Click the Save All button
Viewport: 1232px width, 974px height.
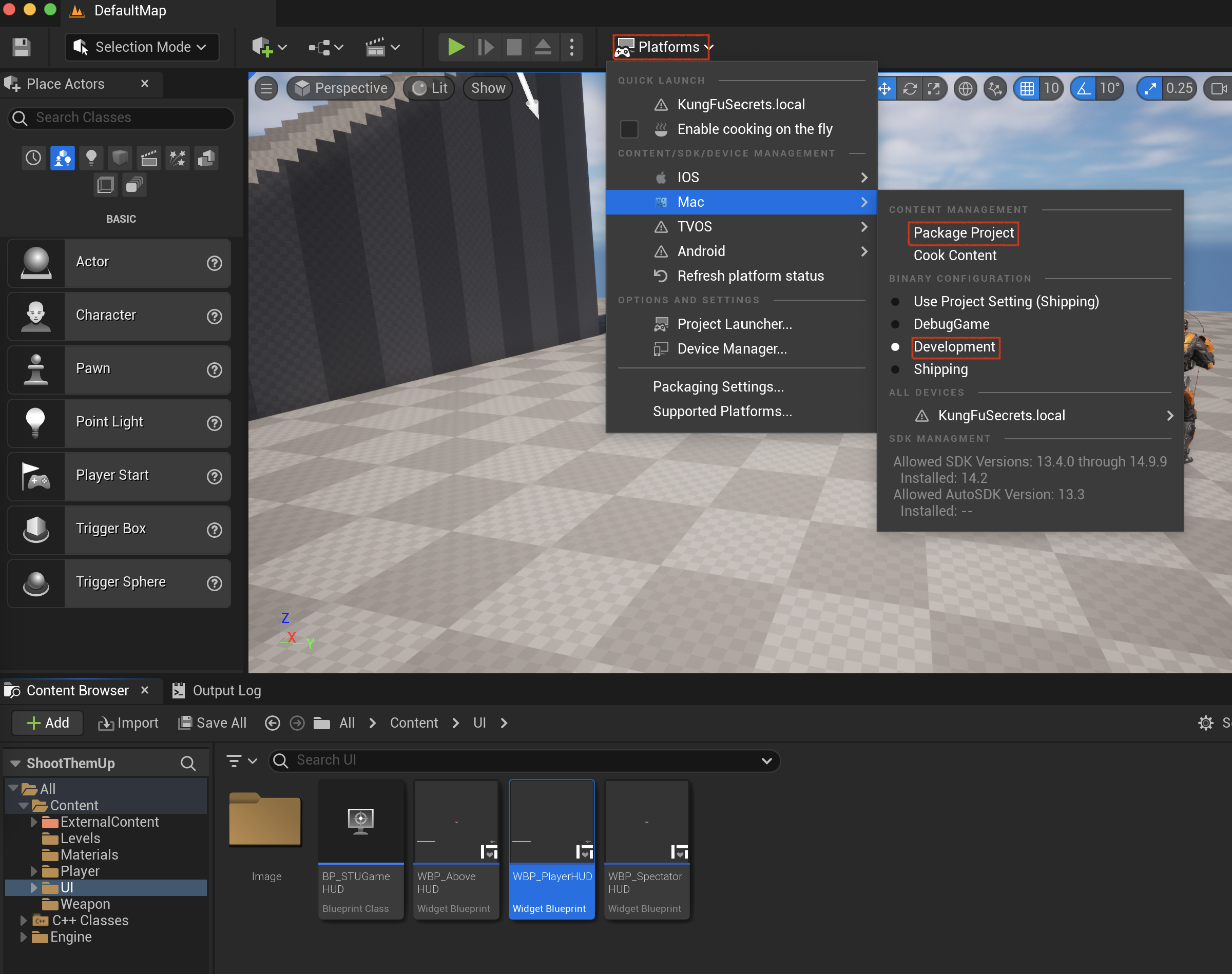[212, 723]
